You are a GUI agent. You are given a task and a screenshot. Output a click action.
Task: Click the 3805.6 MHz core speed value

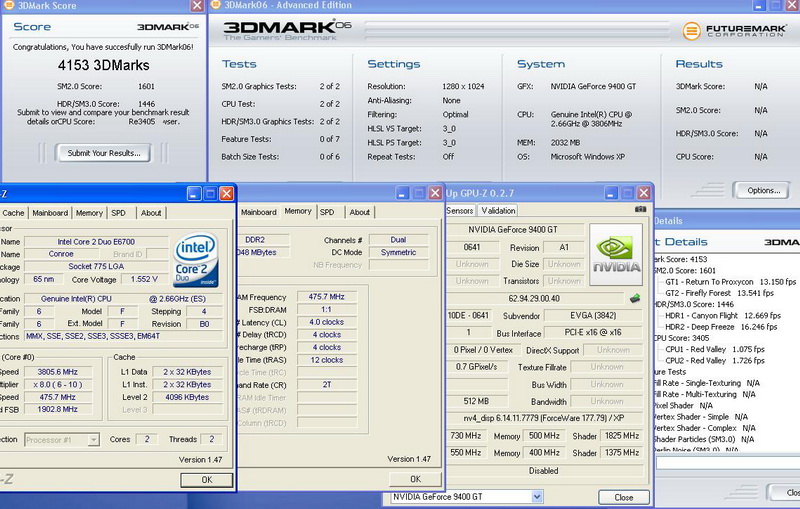(x=58, y=372)
